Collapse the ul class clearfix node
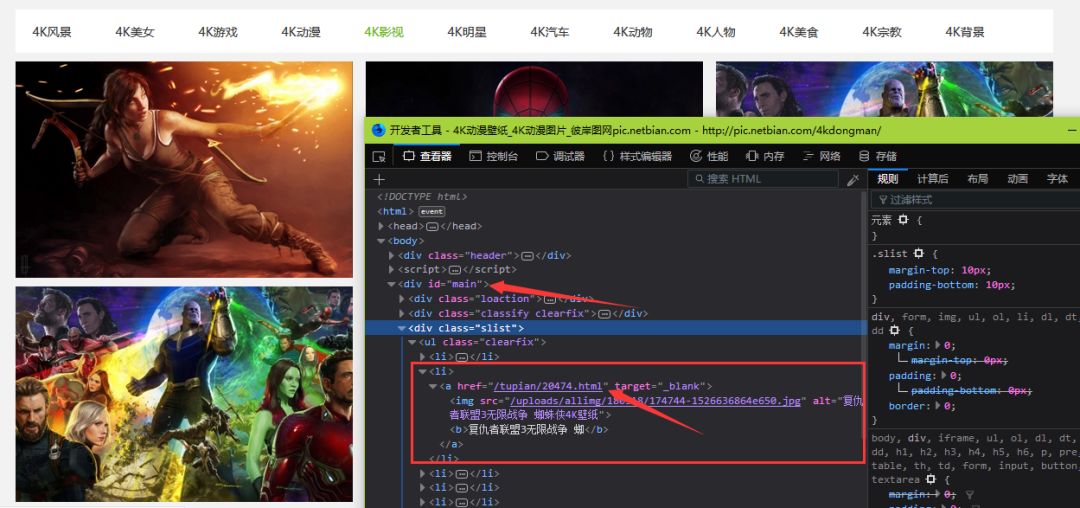The width and height of the screenshot is (1080, 508). coord(413,342)
